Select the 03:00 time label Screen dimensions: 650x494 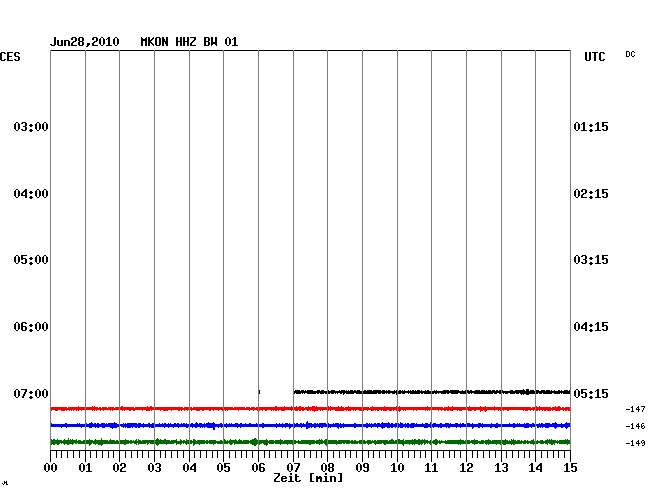click(x=31, y=126)
